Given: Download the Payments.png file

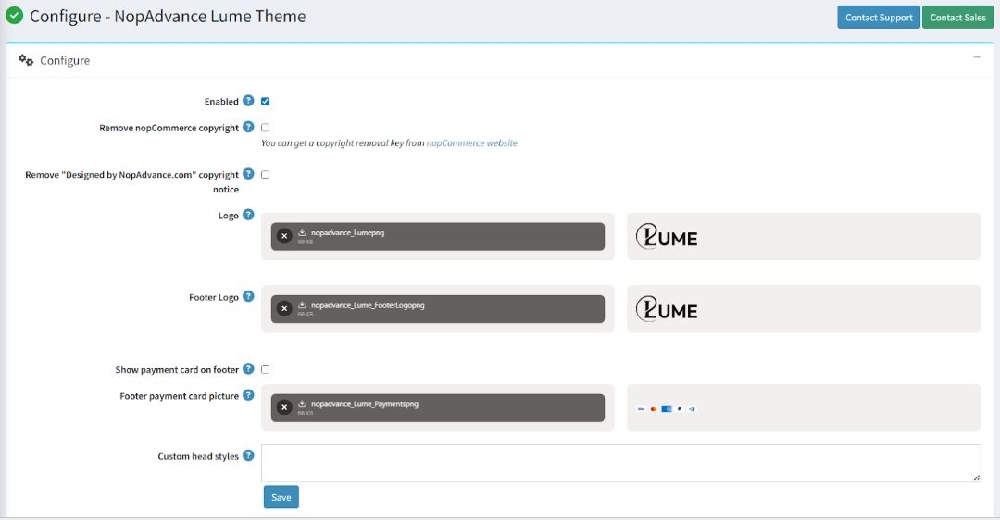Looking at the screenshot, I should 302,404.
